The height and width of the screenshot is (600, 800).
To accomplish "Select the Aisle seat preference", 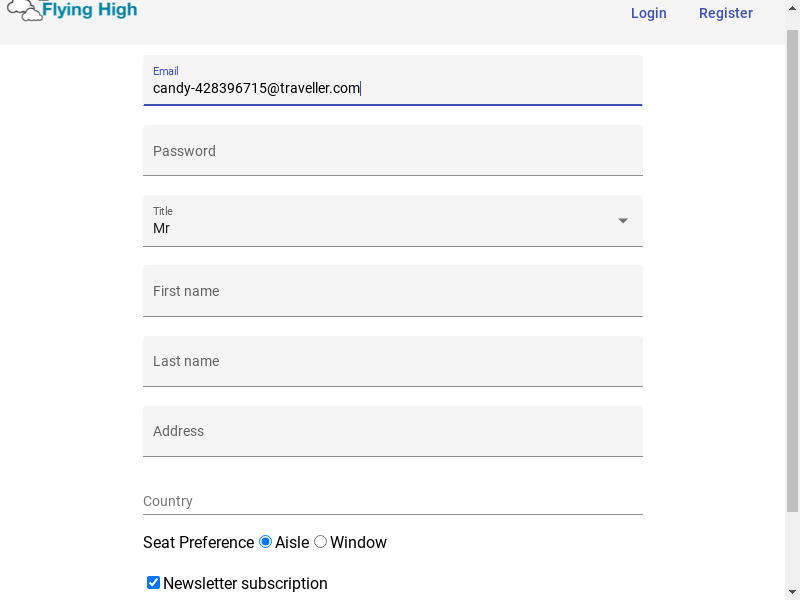I will pos(265,542).
